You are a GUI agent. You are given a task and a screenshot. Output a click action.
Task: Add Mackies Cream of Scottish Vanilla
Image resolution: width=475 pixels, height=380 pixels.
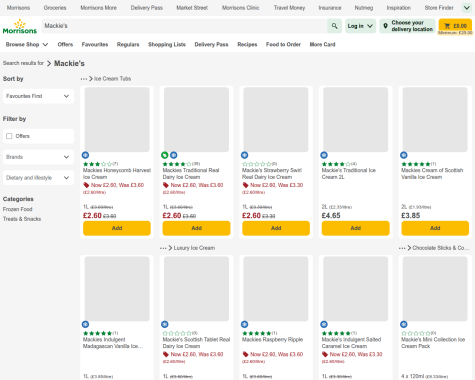point(435,228)
